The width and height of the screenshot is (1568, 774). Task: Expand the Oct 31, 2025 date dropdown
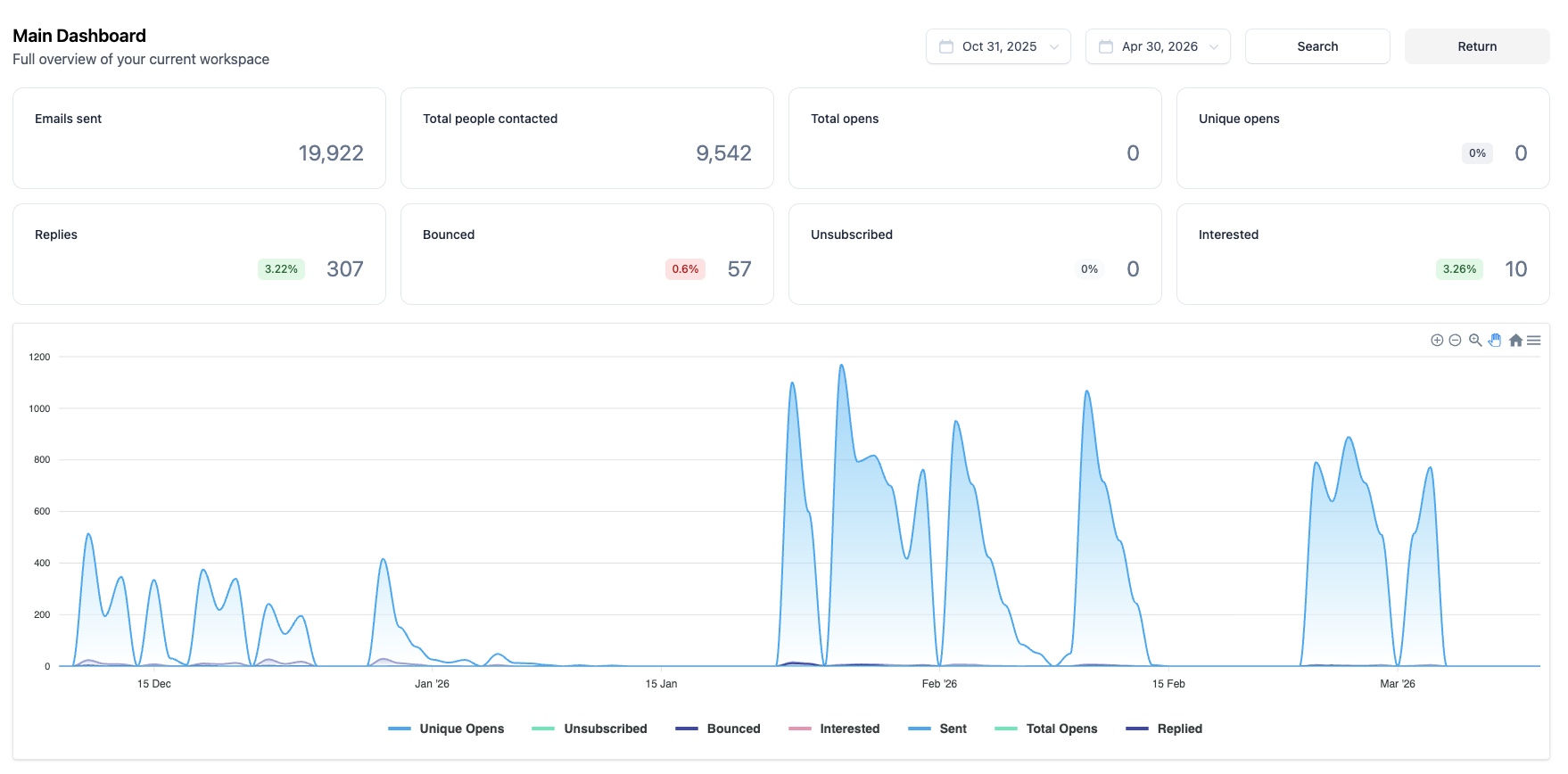coord(998,46)
